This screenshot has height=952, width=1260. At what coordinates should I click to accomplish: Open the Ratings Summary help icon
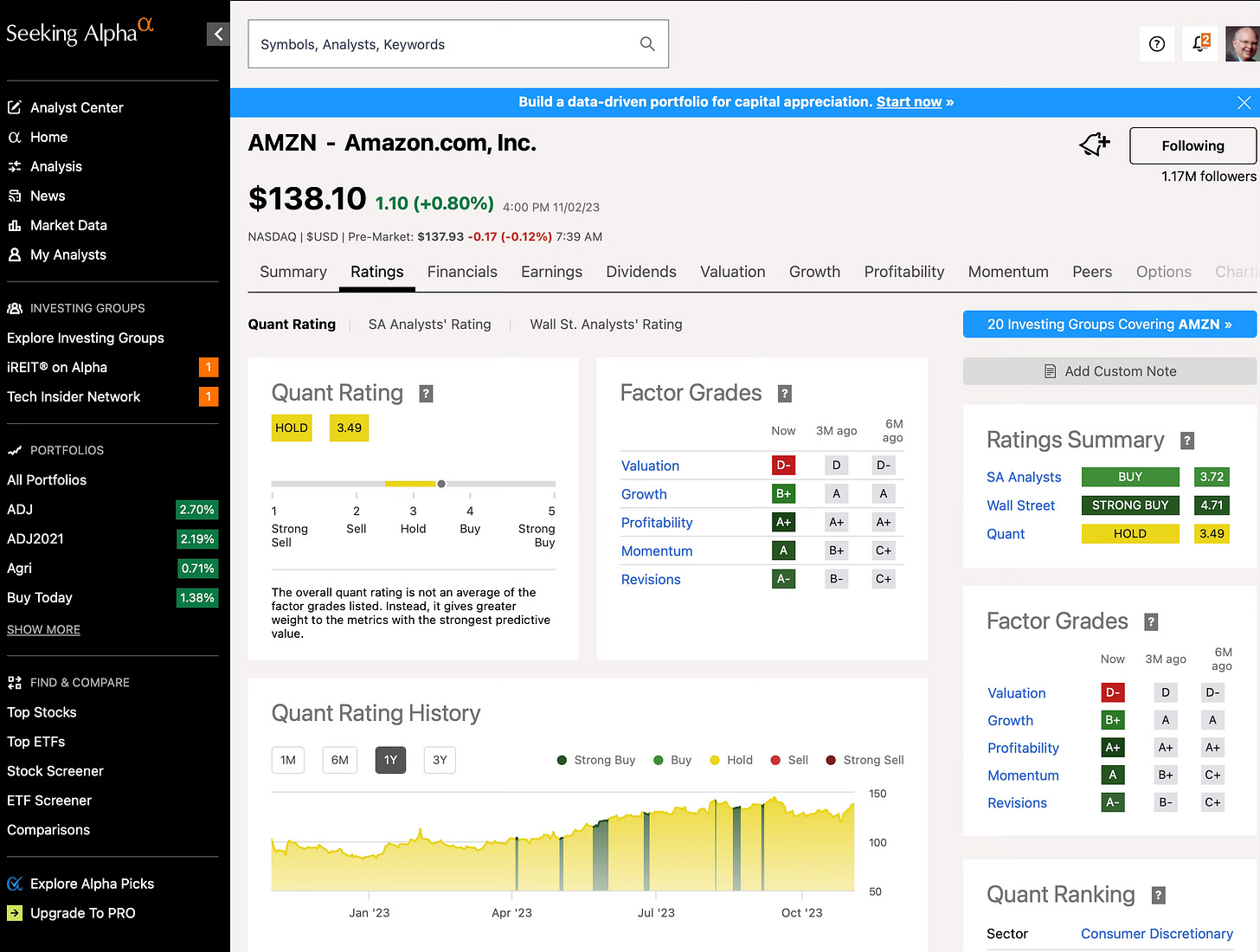[1187, 441]
